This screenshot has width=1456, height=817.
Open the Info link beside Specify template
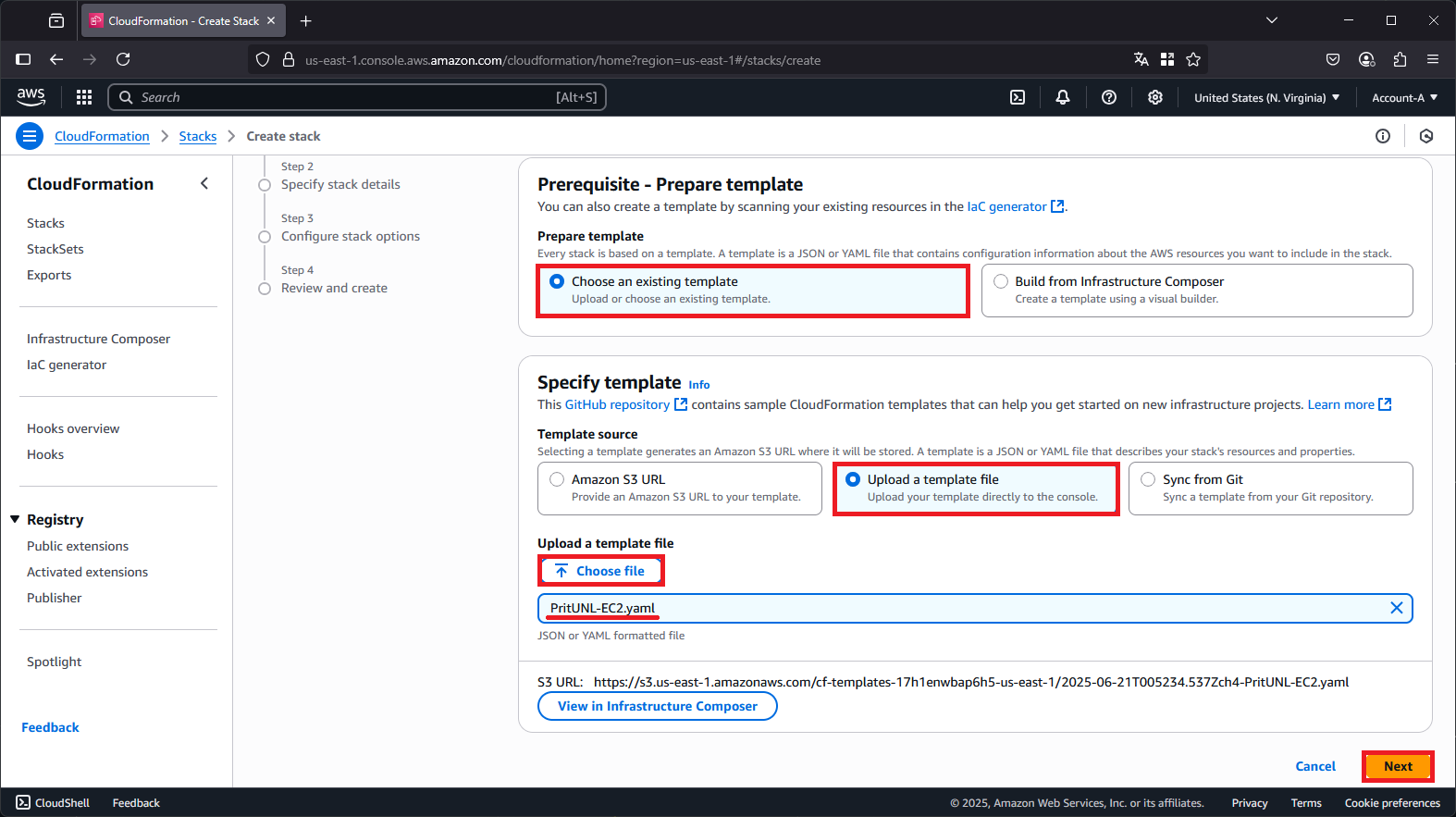coord(699,385)
